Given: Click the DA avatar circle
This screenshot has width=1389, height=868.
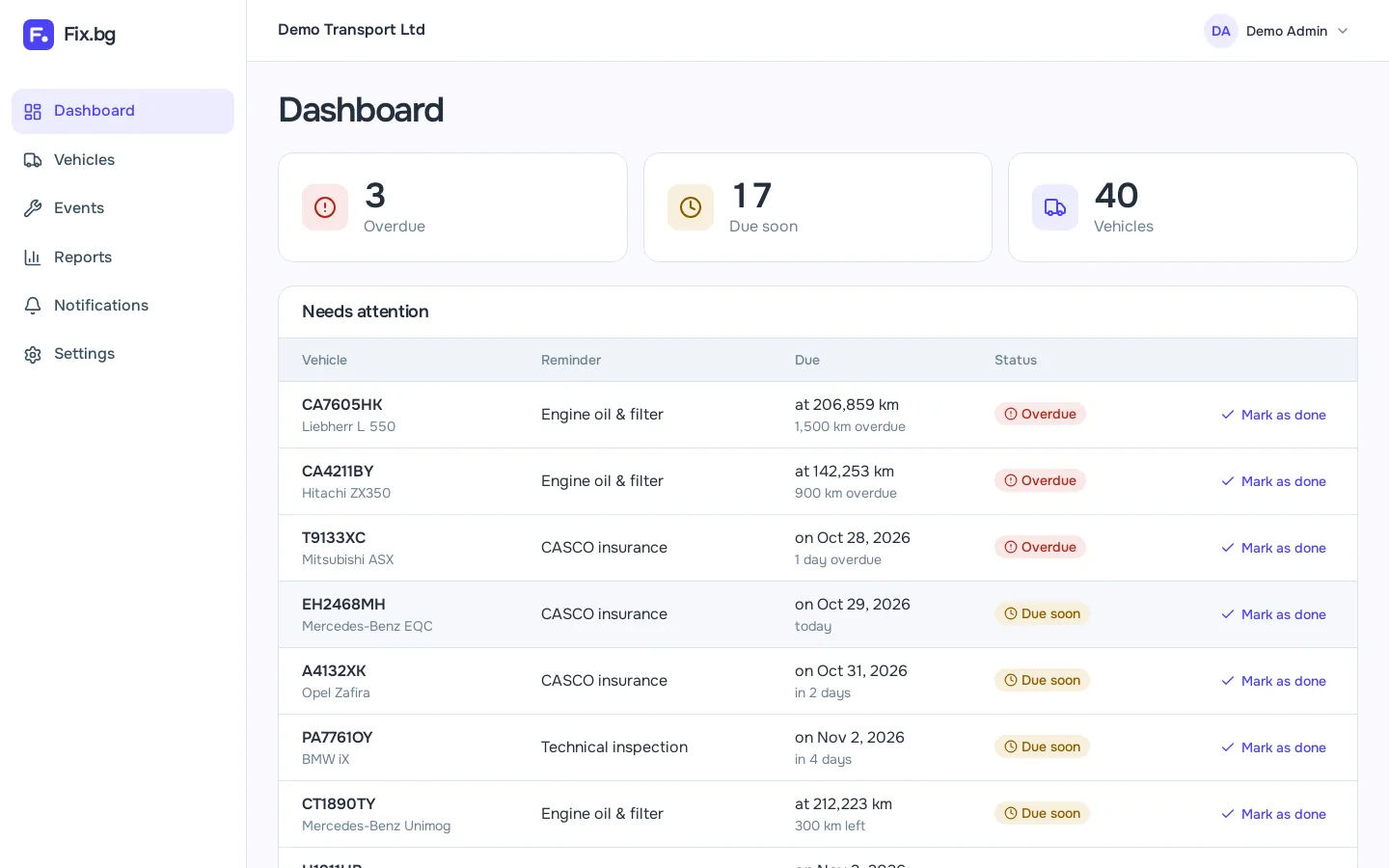Looking at the screenshot, I should 1221,31.
